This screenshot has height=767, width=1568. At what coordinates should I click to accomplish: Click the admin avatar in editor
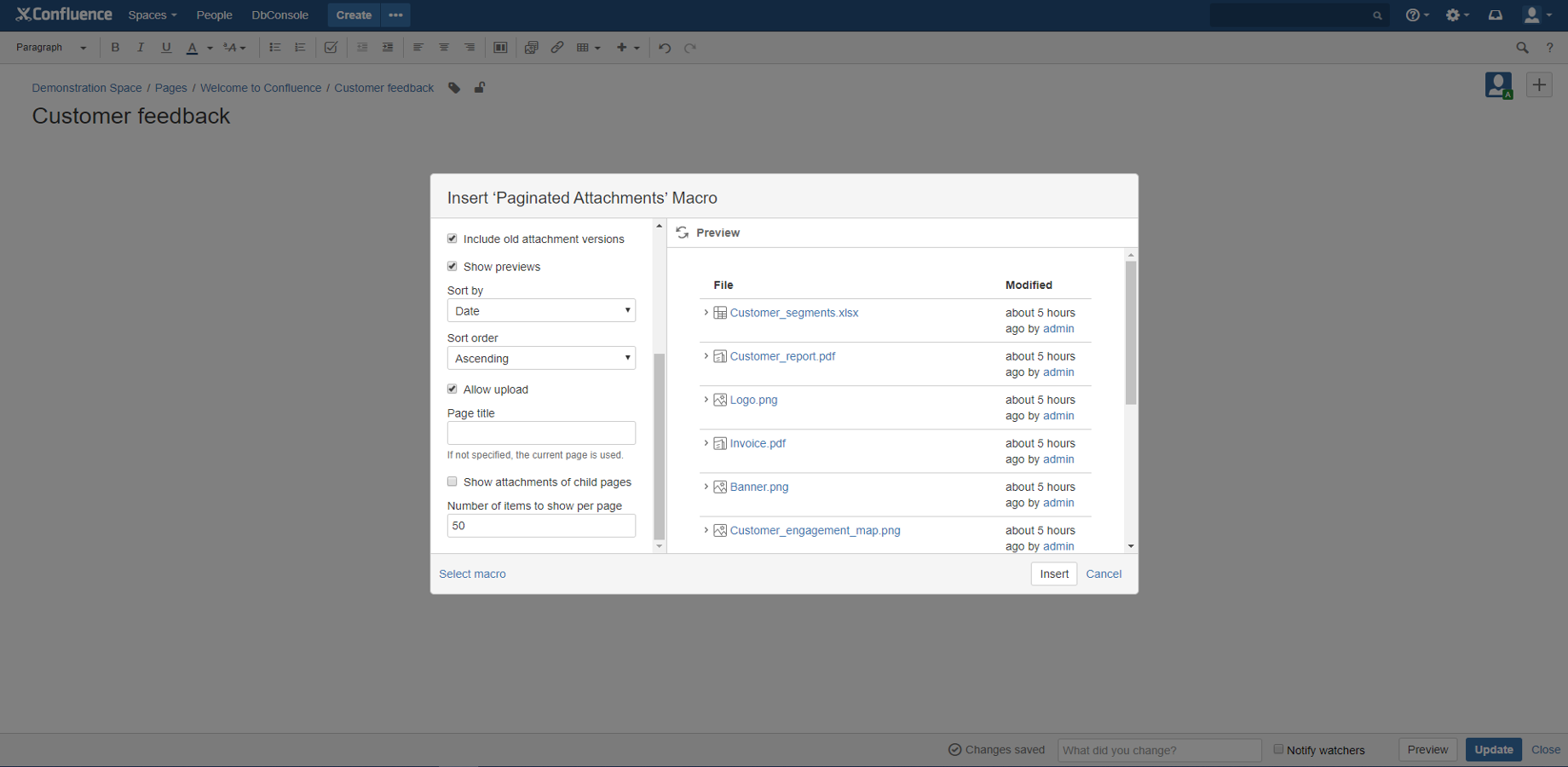[1498, 84]
